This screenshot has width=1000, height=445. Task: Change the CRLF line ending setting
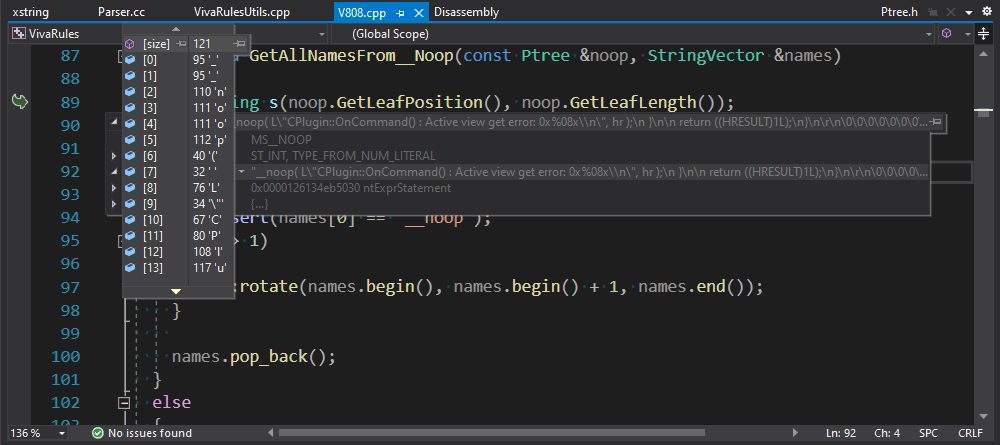[x=970, y=433]
